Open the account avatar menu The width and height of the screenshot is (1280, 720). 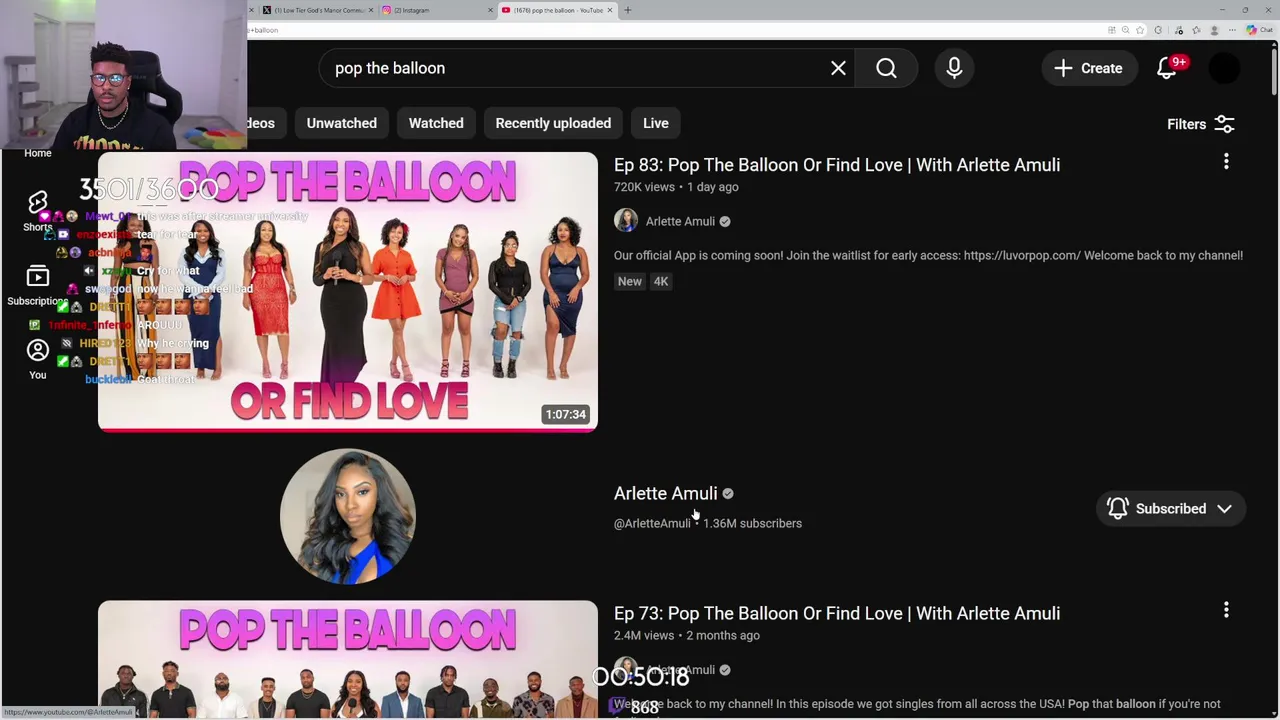tap(1224, 68)
